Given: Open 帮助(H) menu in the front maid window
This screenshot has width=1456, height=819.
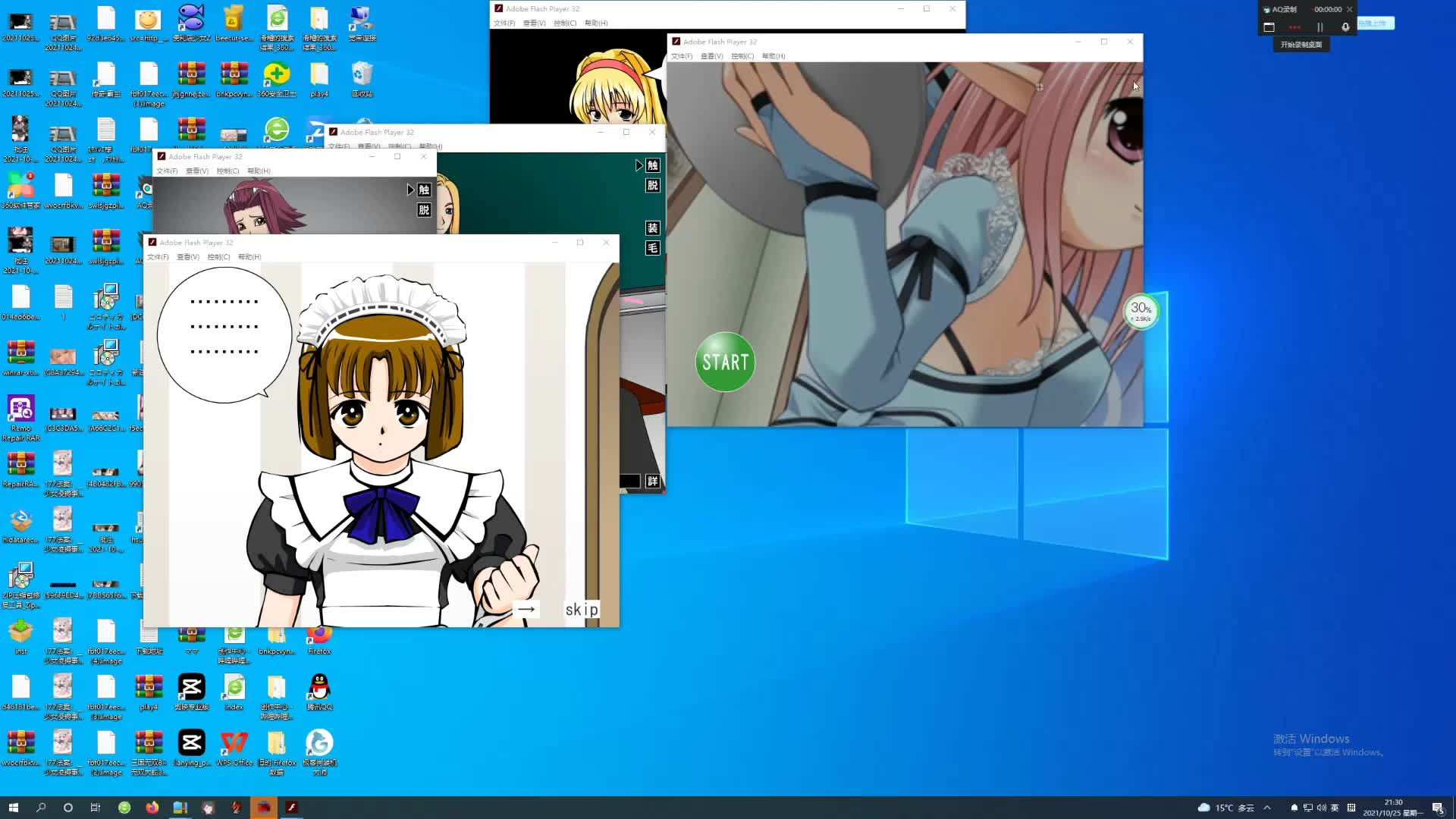Looking at the screenshot, I should [249, 257].
